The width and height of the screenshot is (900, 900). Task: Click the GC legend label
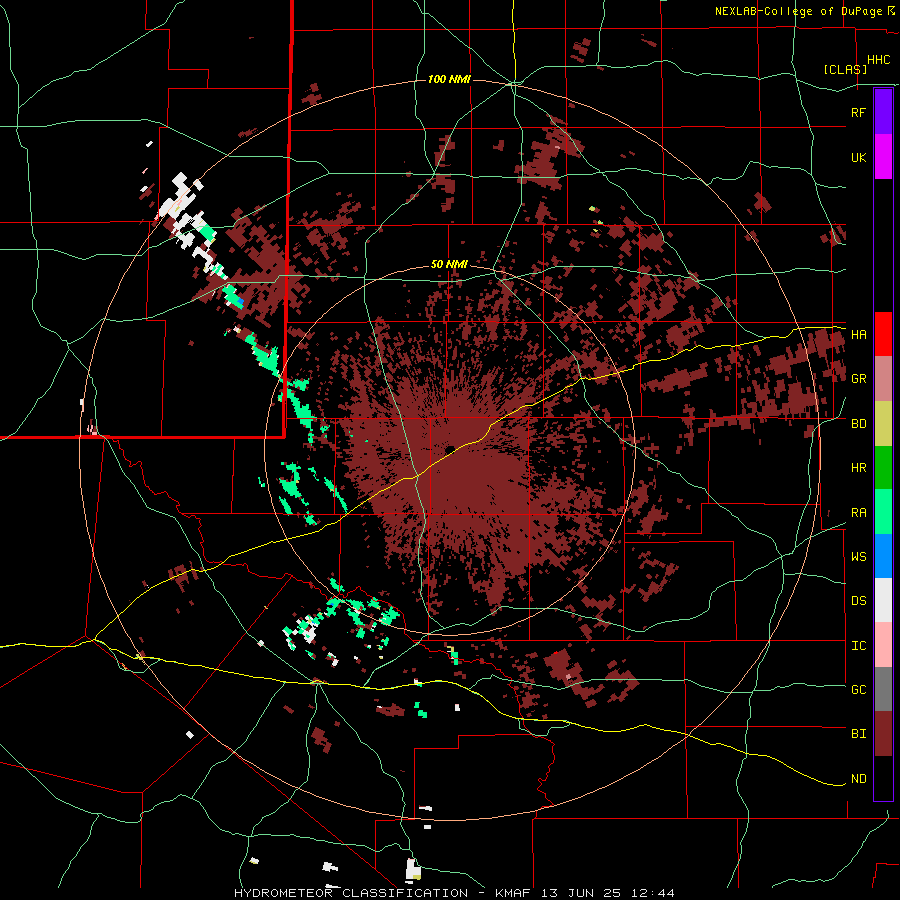click(x=858, y=690)
